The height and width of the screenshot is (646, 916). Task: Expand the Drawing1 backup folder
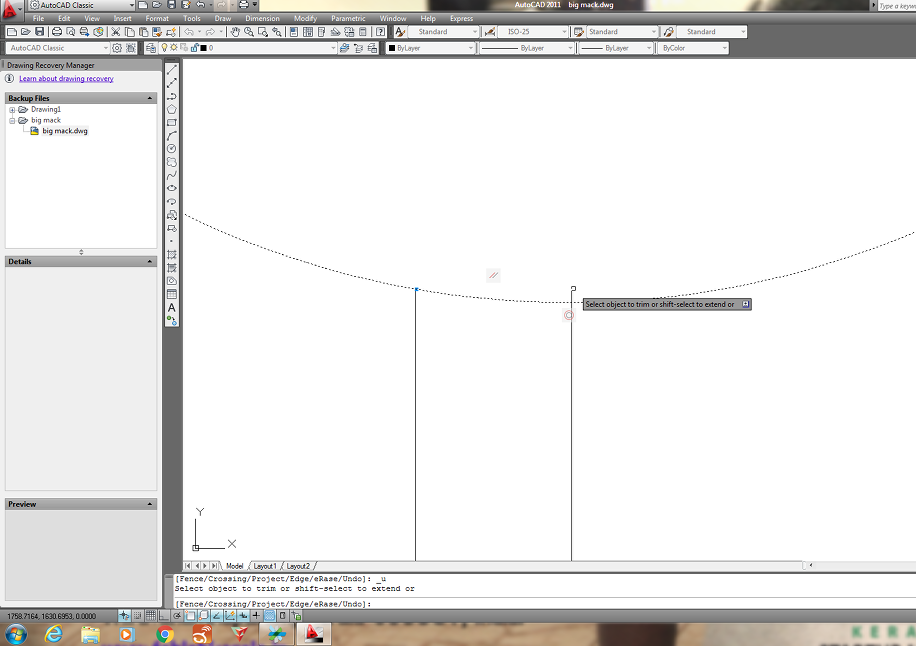(12, 110)
